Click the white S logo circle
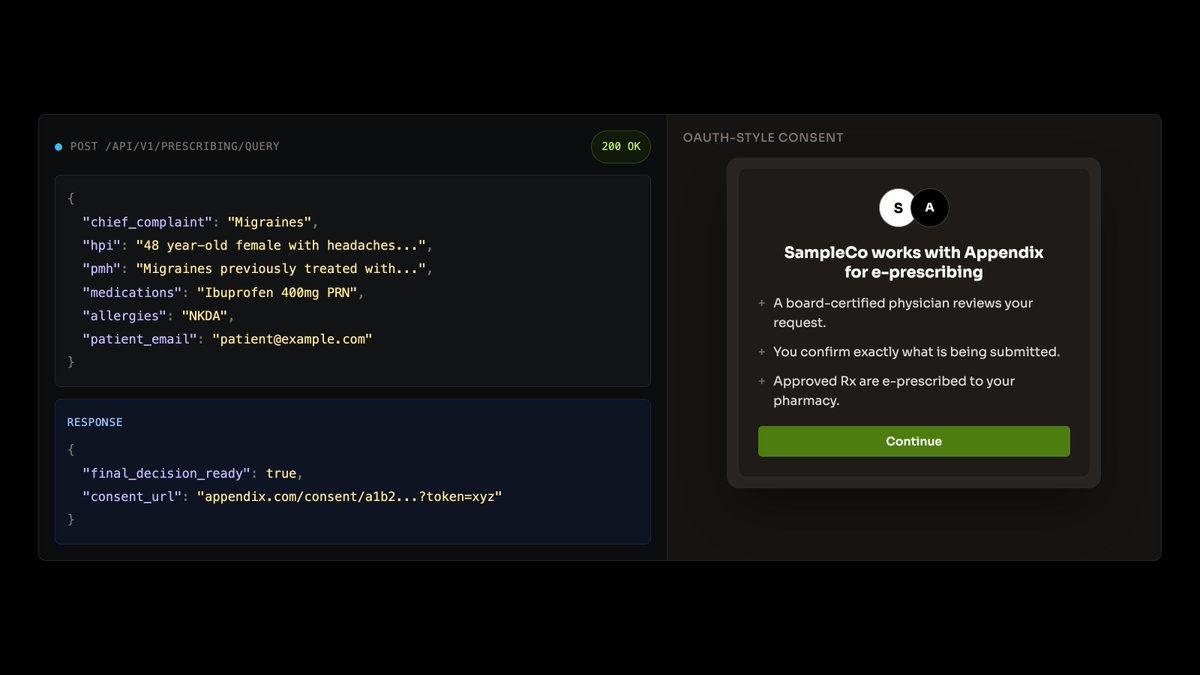This screenshot has width=1200, height=675. [898, 208]
